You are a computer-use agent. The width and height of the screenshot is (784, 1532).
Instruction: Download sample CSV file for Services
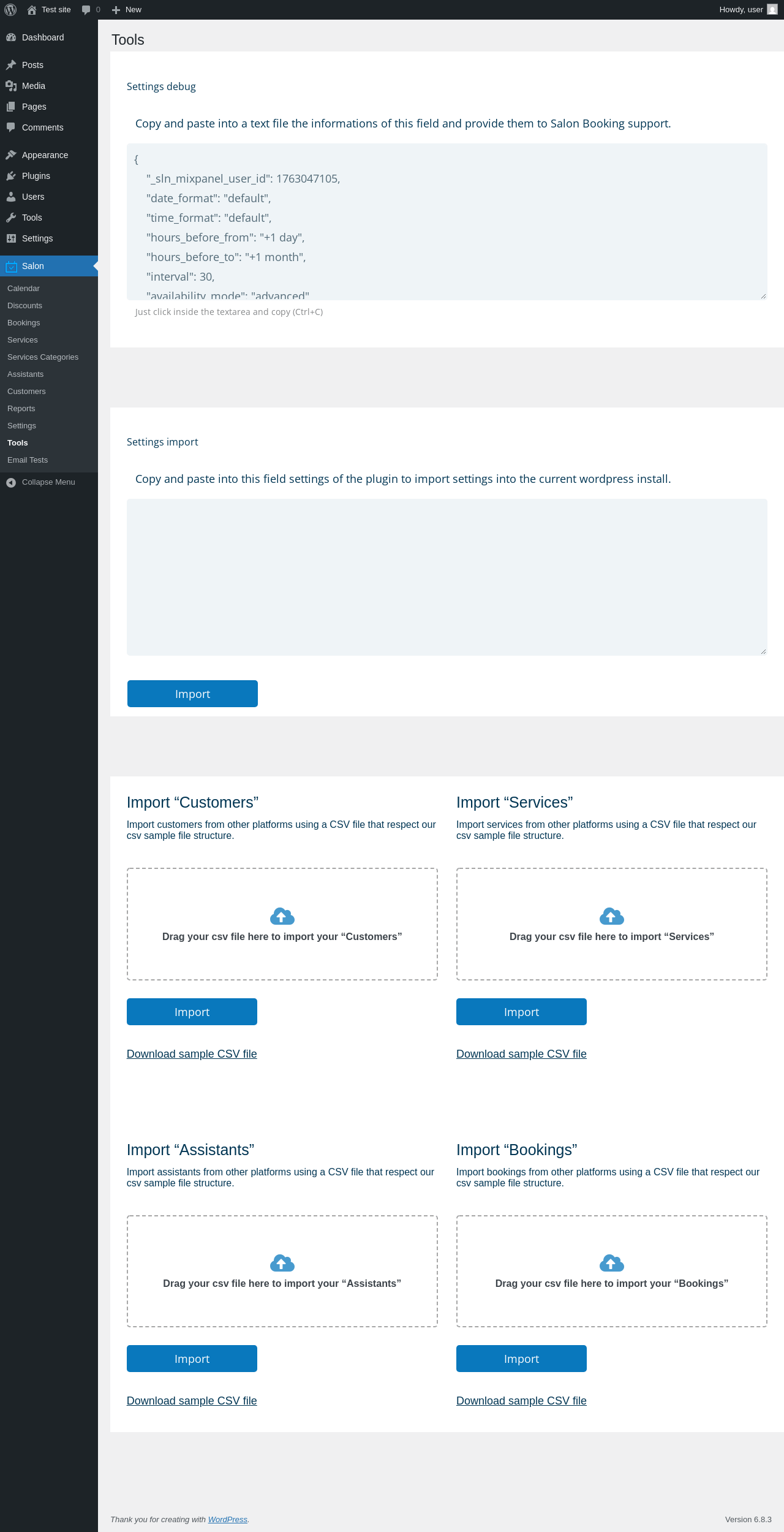tap(521, 1054)
